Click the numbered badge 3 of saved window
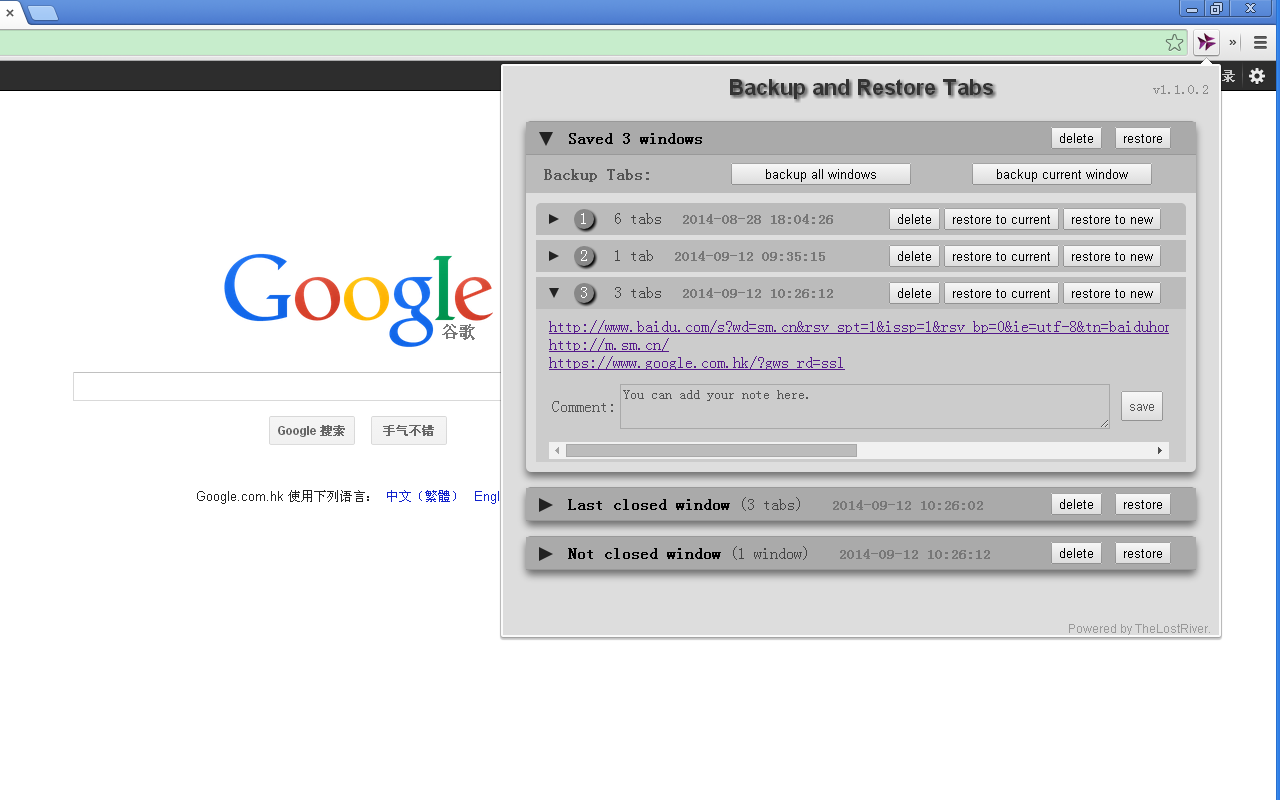This screenshot has width=1280, height=800. [585, 293]
